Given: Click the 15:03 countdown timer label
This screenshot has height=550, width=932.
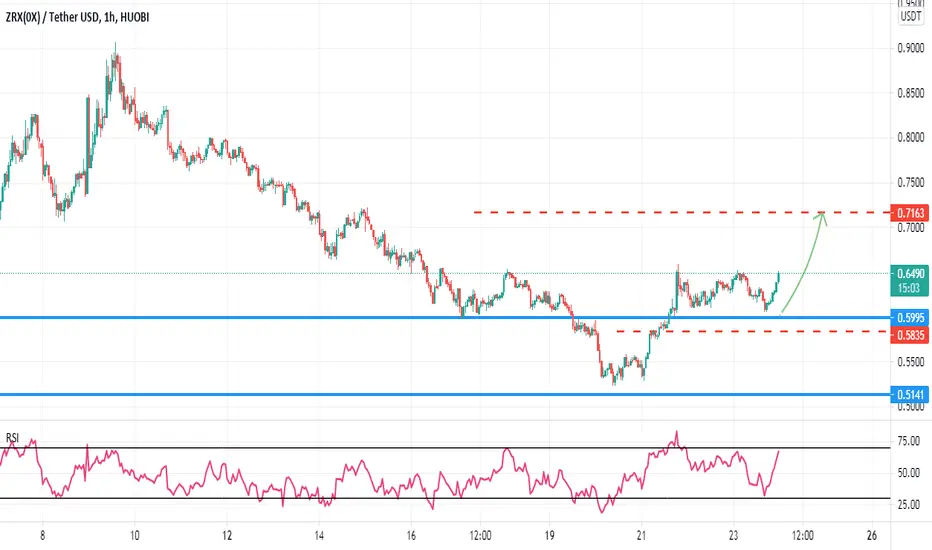Looking at the screenshot, I should (910, 288).
